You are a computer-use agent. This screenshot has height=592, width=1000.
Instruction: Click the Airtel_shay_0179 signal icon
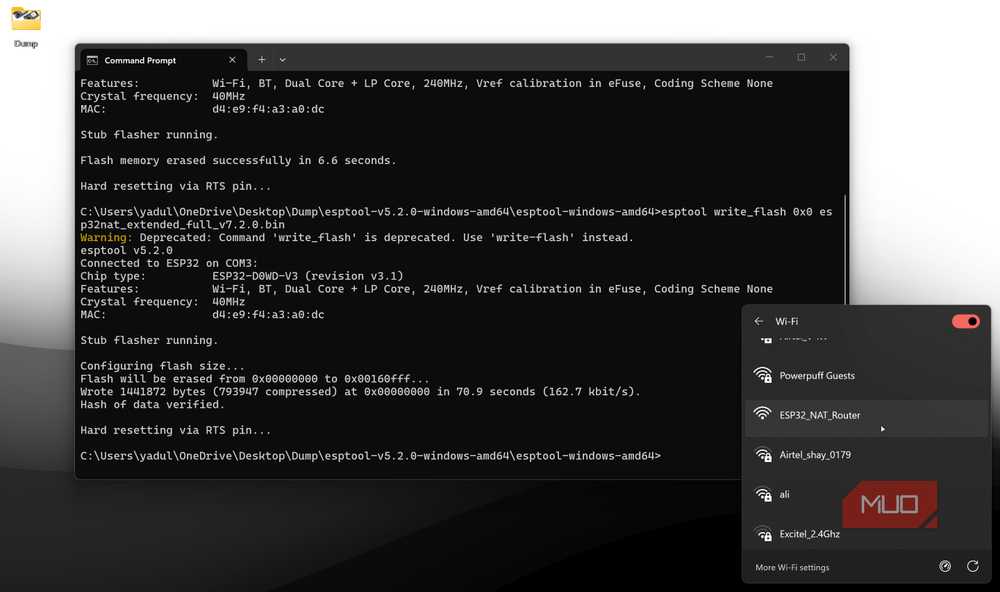coord(763,454)
